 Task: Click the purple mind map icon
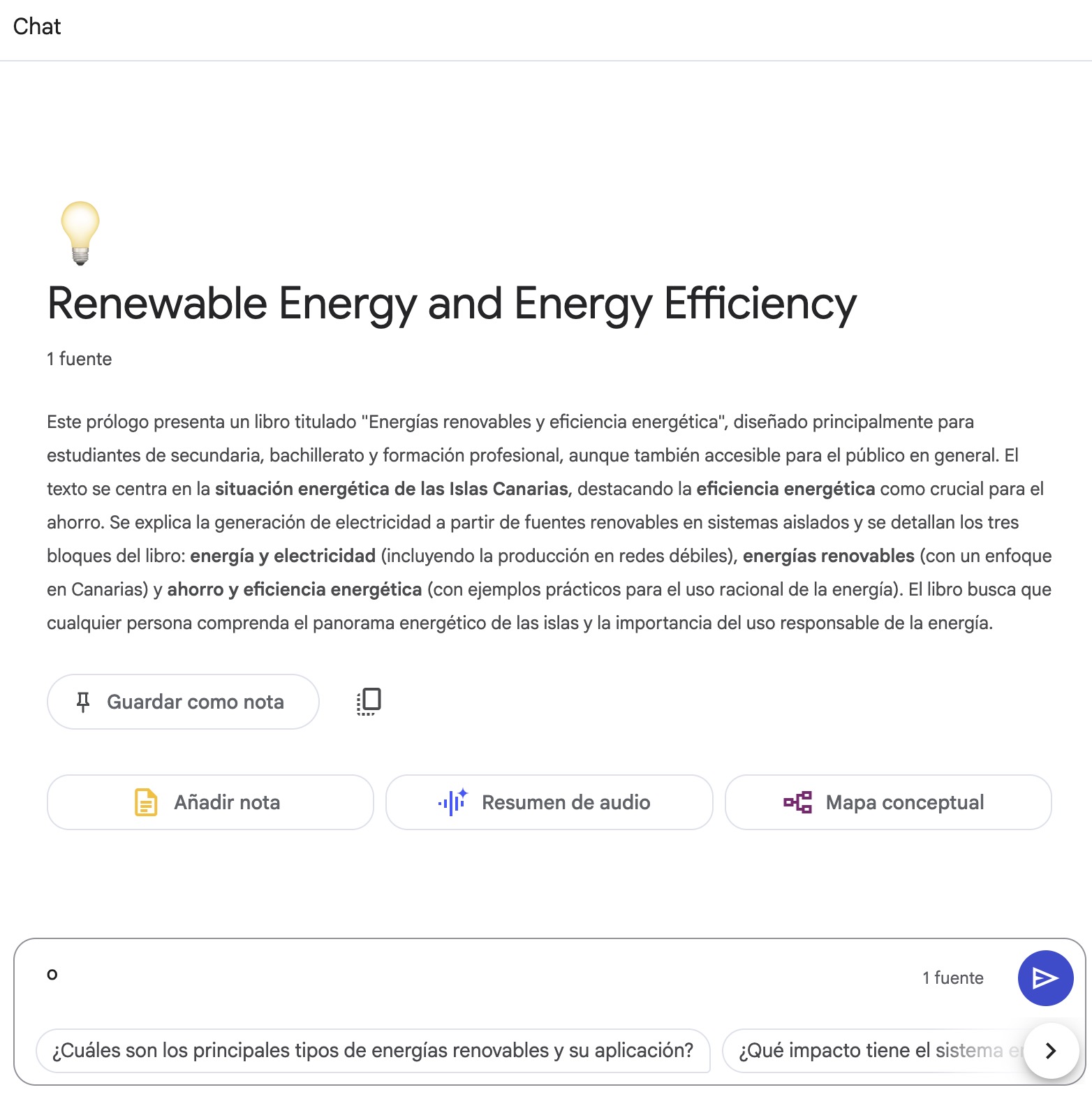(797, 802)
